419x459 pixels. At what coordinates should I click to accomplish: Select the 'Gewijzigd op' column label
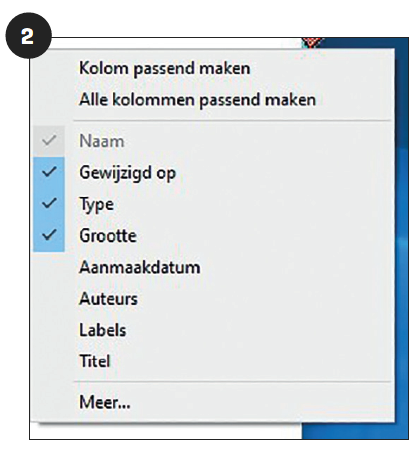(128, 173)
